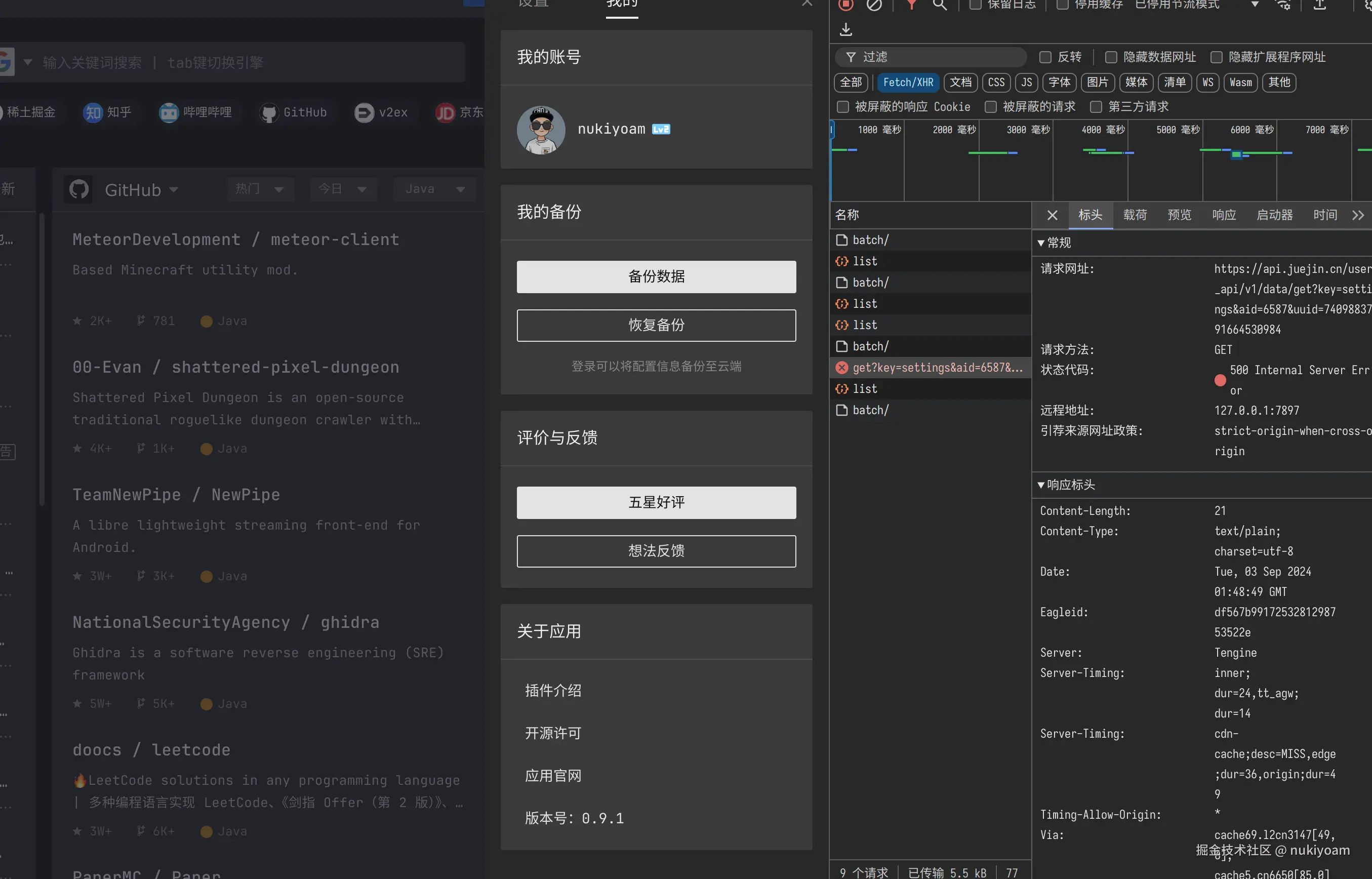Open the Java language dropdown
Image resolution: width=1372 pixels, height=879 pixels.
coord(434,189)
